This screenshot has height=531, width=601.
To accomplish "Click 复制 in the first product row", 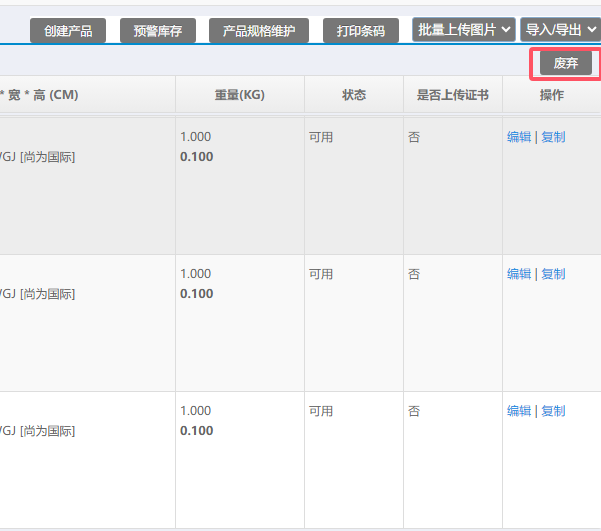I will click(553, 137).
